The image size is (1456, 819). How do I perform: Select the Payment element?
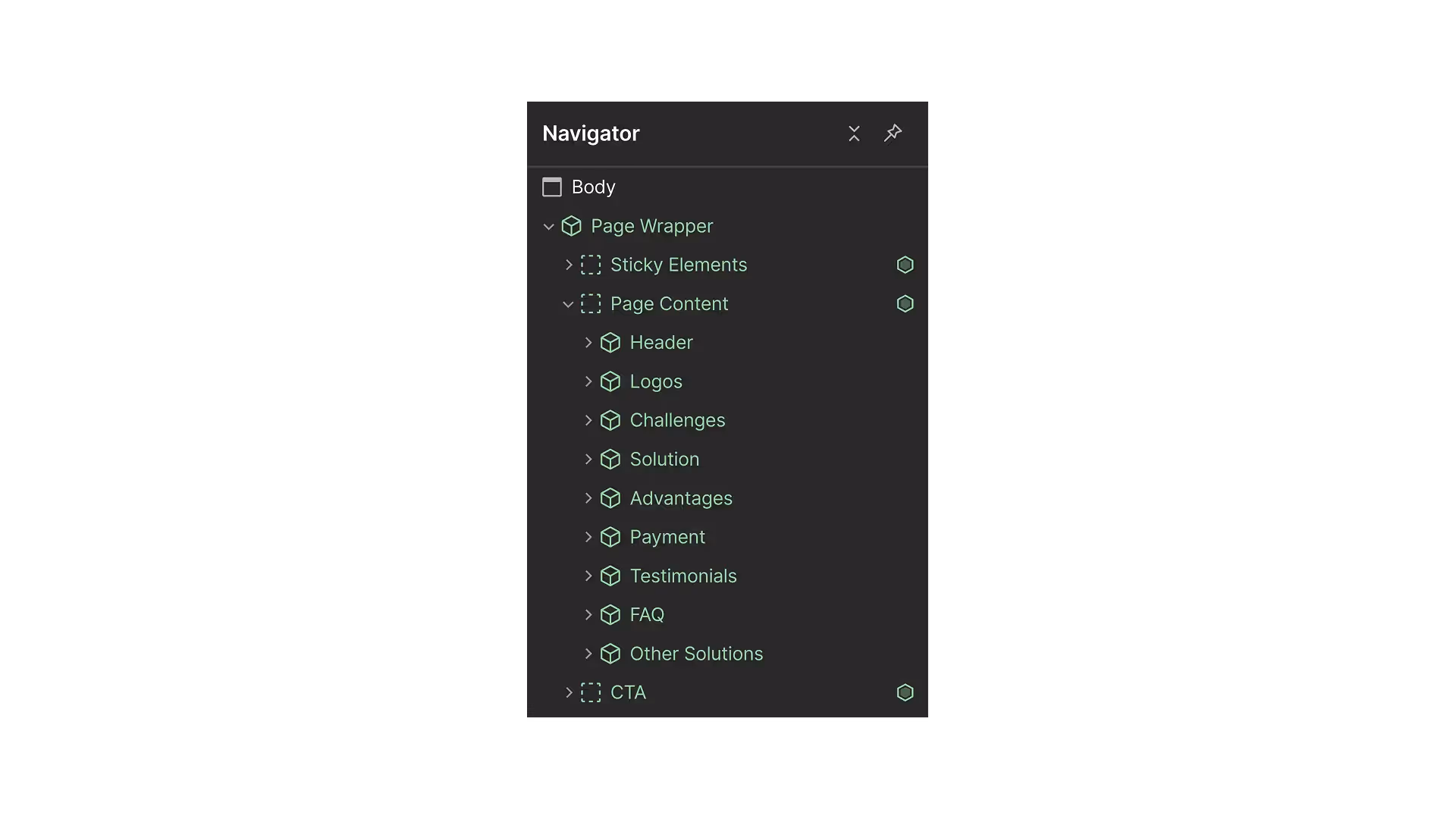coord(667,537)
